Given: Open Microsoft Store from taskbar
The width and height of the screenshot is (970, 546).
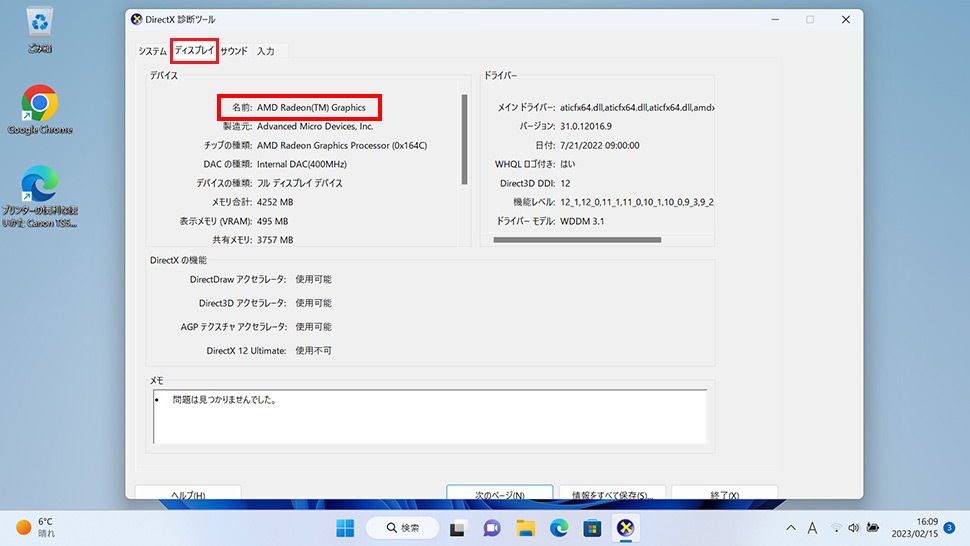Looking at the screenshot, I should (592, 528).
